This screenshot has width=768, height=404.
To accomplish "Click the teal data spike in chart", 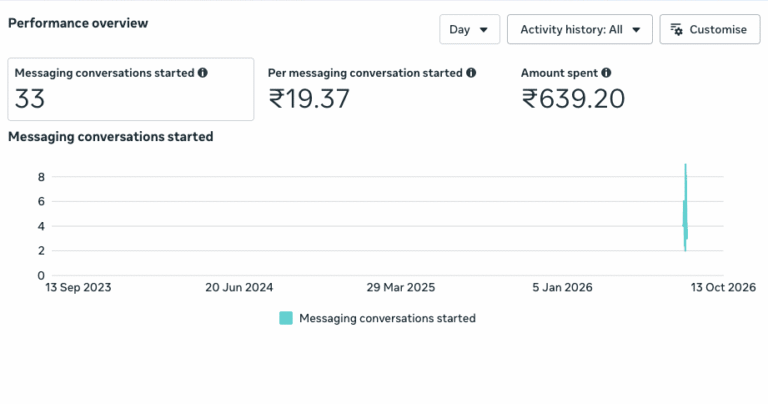I will pyautogui.click(x=685, y=208).
